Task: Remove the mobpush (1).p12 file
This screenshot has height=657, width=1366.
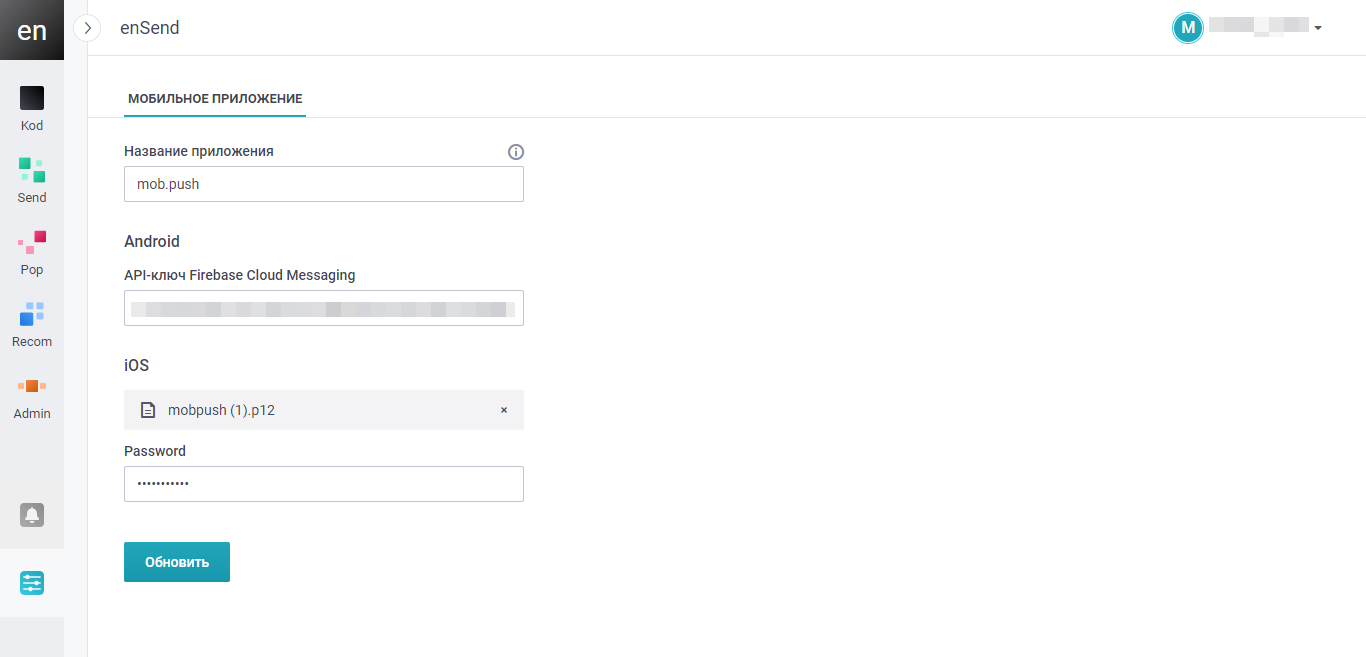Action: point(504,410)
